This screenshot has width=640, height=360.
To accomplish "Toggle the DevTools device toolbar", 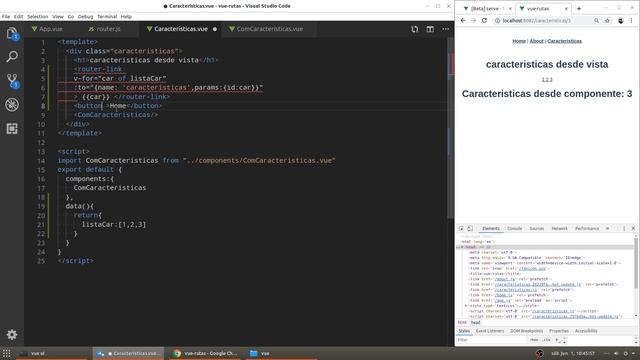I will point(470,229).
